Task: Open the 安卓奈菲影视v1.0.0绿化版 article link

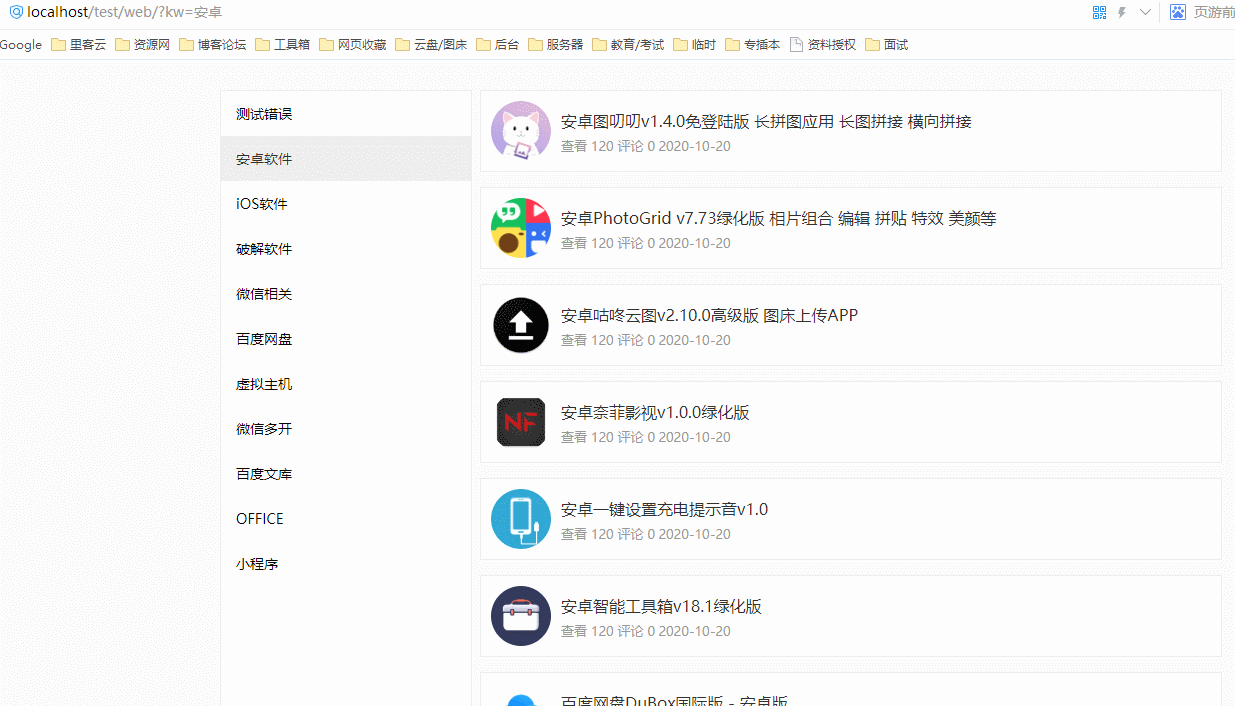Action: point(655,412)
